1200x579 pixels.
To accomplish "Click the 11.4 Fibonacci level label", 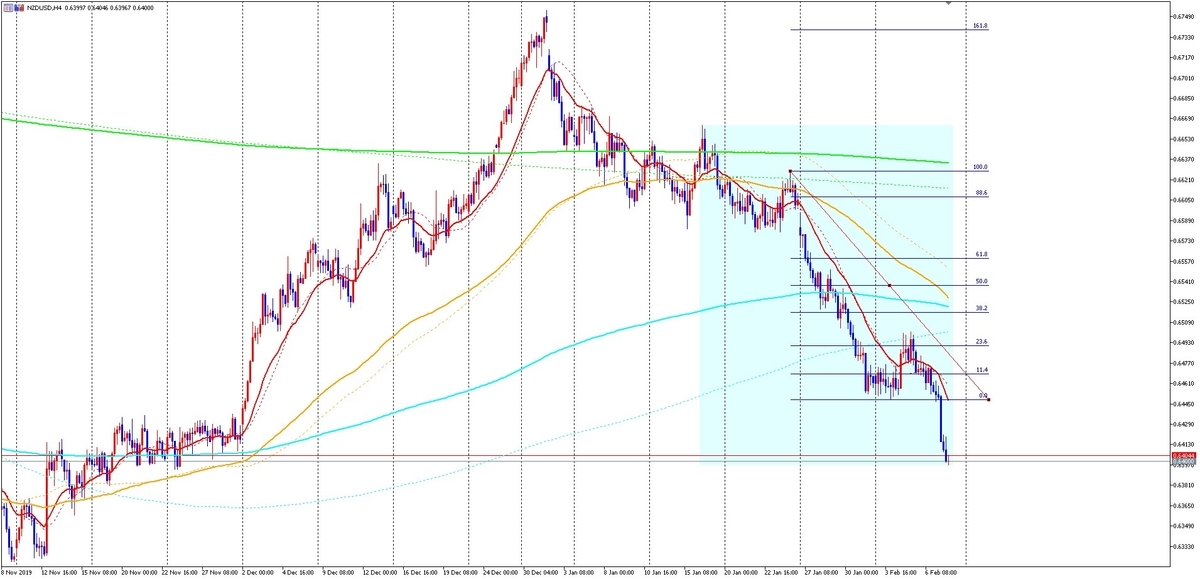I will [x=981, y=370].
